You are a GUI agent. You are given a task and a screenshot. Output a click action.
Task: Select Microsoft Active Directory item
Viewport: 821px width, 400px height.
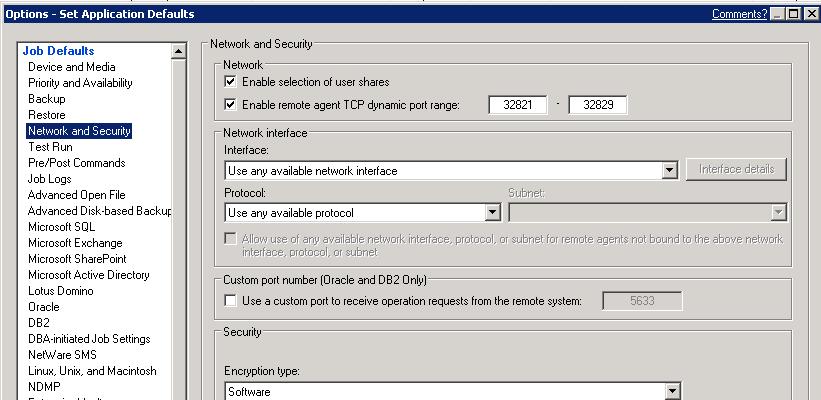click(x=88, y=275)
